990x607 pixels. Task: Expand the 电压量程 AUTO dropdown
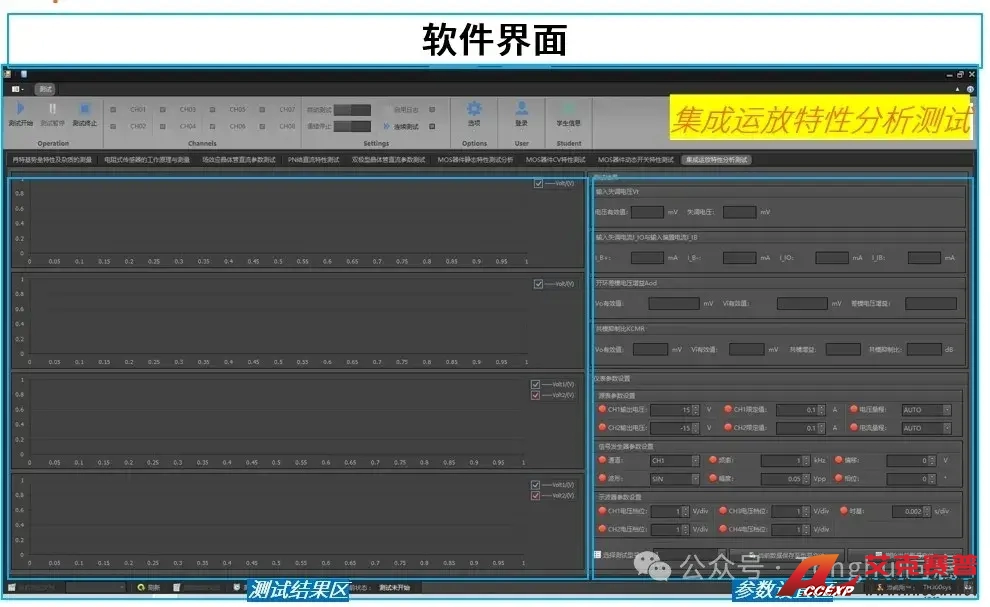click(946, 410)
